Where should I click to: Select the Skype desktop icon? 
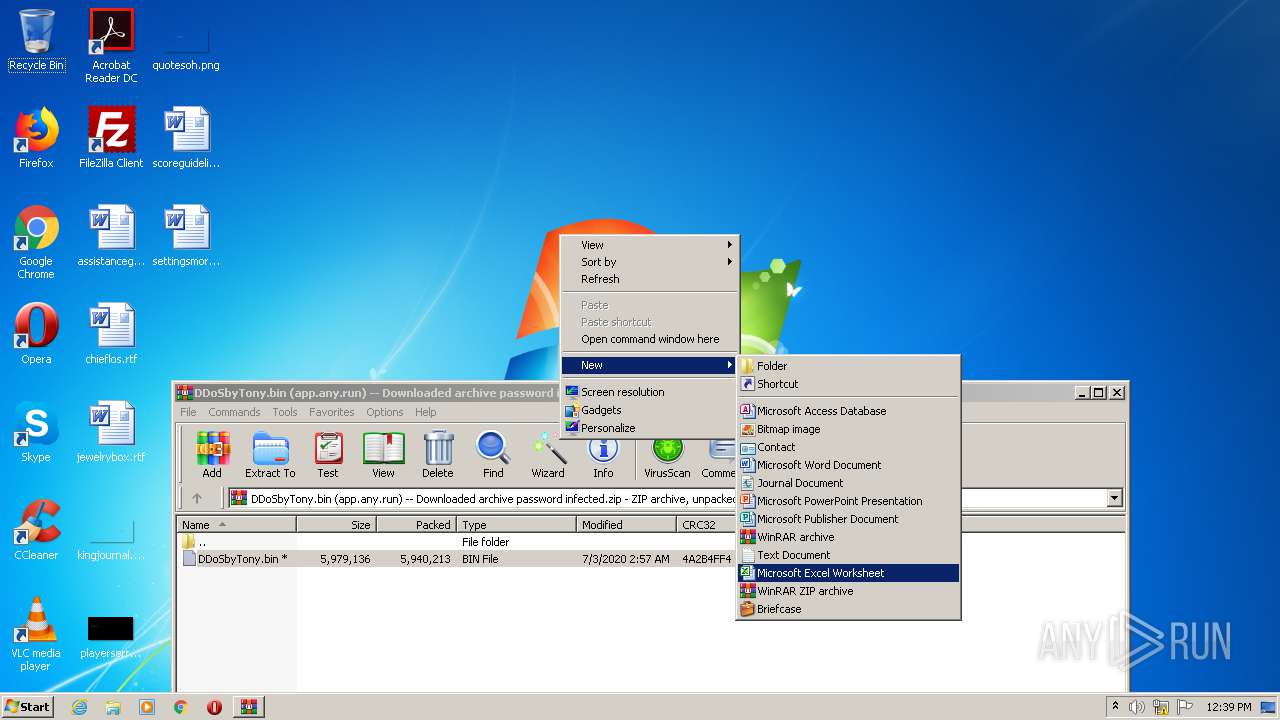pyautogui.click(x=36, y=432)
